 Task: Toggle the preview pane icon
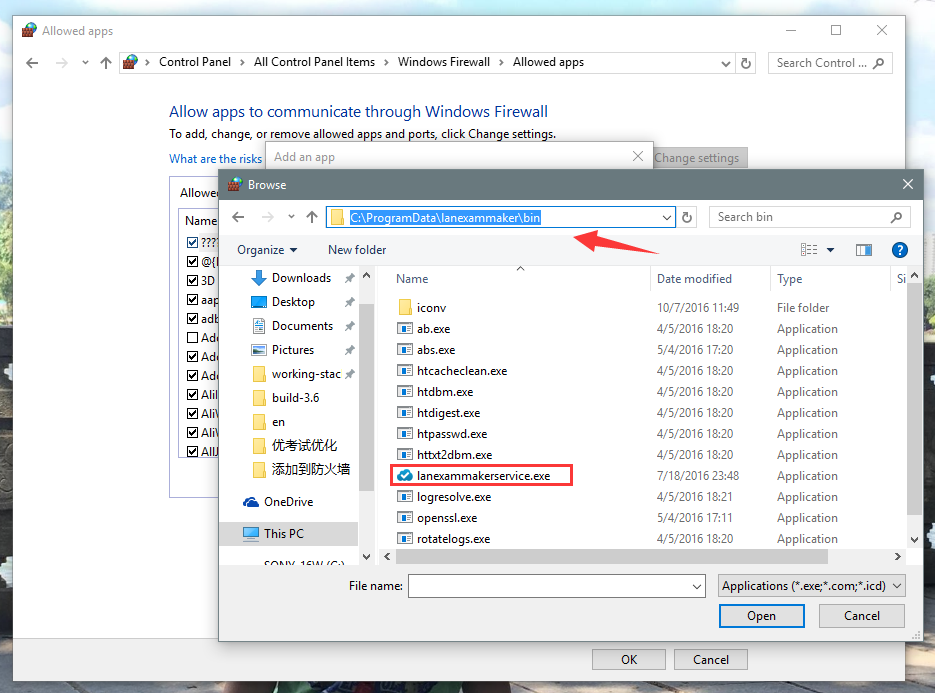point(863,250)
